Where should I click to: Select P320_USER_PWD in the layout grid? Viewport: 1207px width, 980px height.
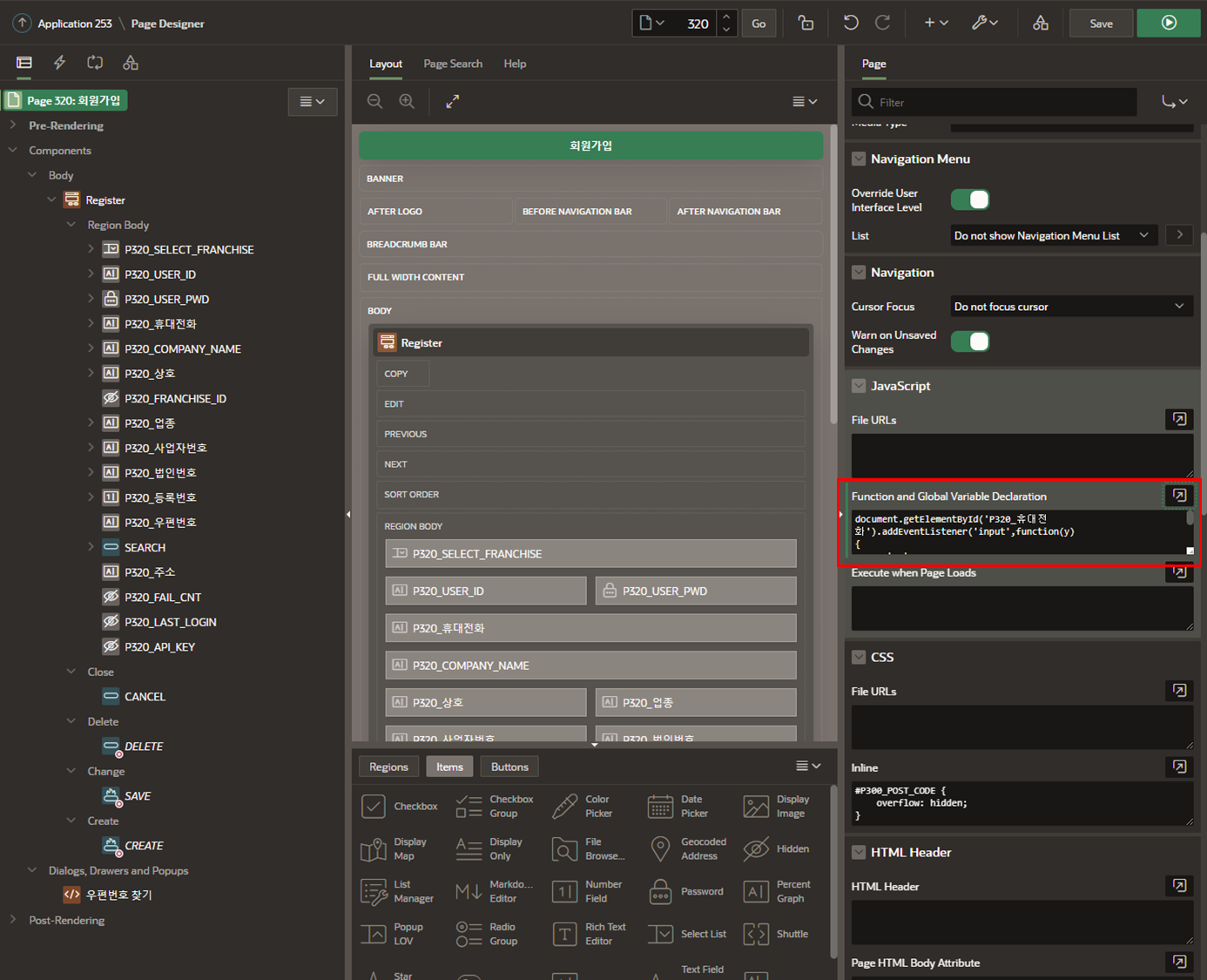[696, 591]
